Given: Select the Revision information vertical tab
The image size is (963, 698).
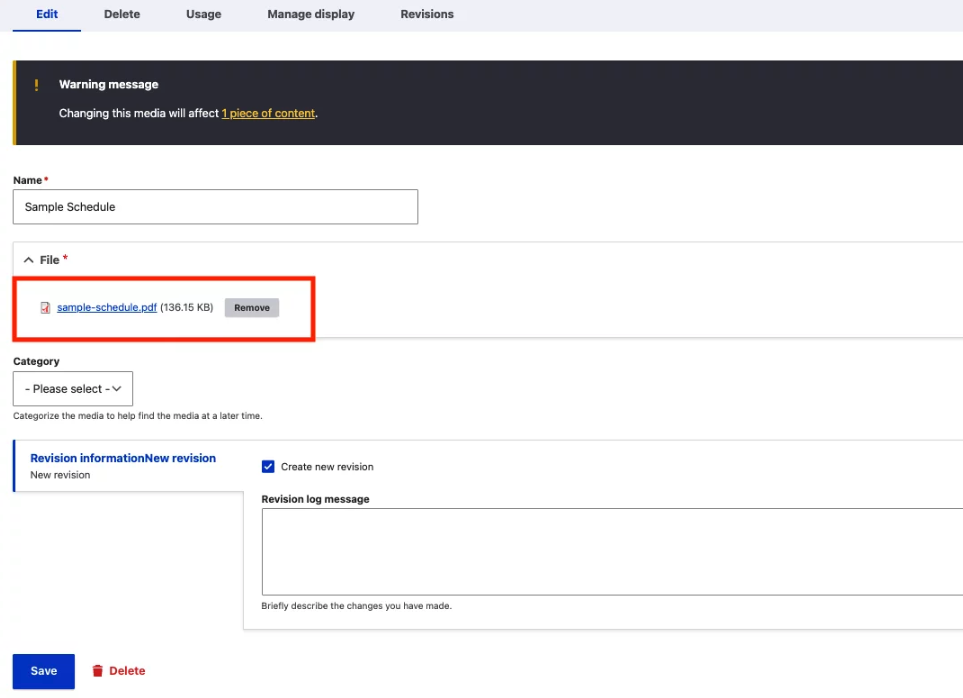Looking at the screenshot, I should pyautogui.click(x=123, y=458).
